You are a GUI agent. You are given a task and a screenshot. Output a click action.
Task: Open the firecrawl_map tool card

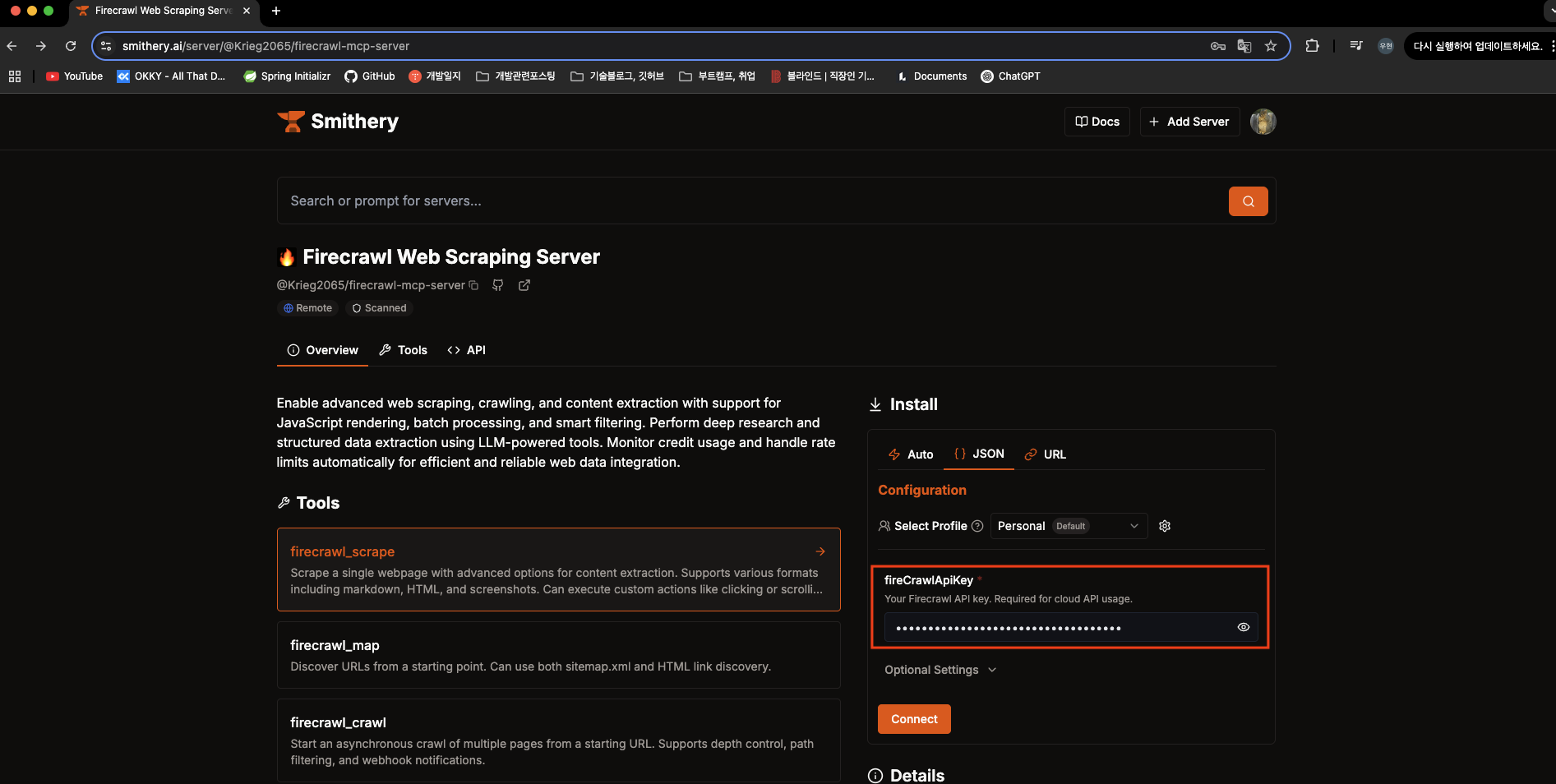(559, 655)
